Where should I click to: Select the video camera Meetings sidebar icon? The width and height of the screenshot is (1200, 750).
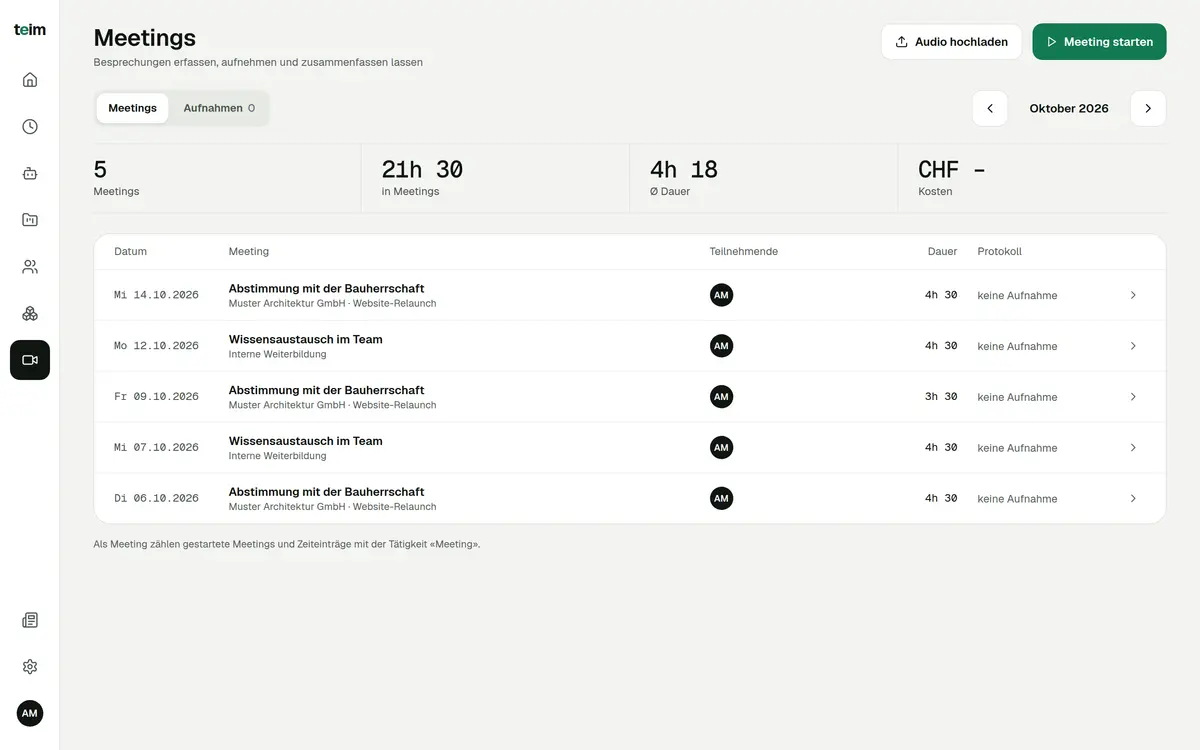[30, 360]
